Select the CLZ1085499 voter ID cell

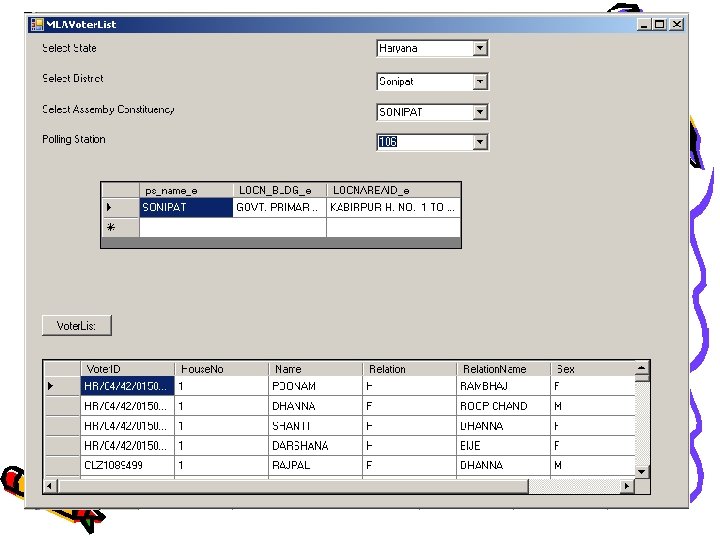(128, 465)
